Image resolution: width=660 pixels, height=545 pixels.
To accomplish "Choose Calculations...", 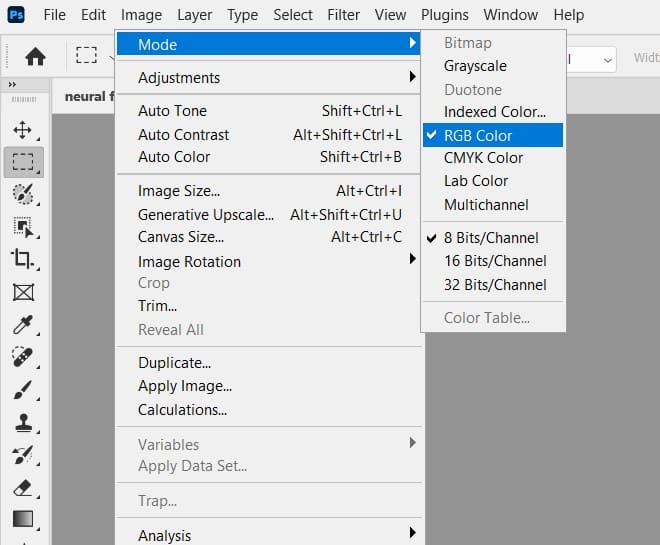I will [x=269, y=409].
